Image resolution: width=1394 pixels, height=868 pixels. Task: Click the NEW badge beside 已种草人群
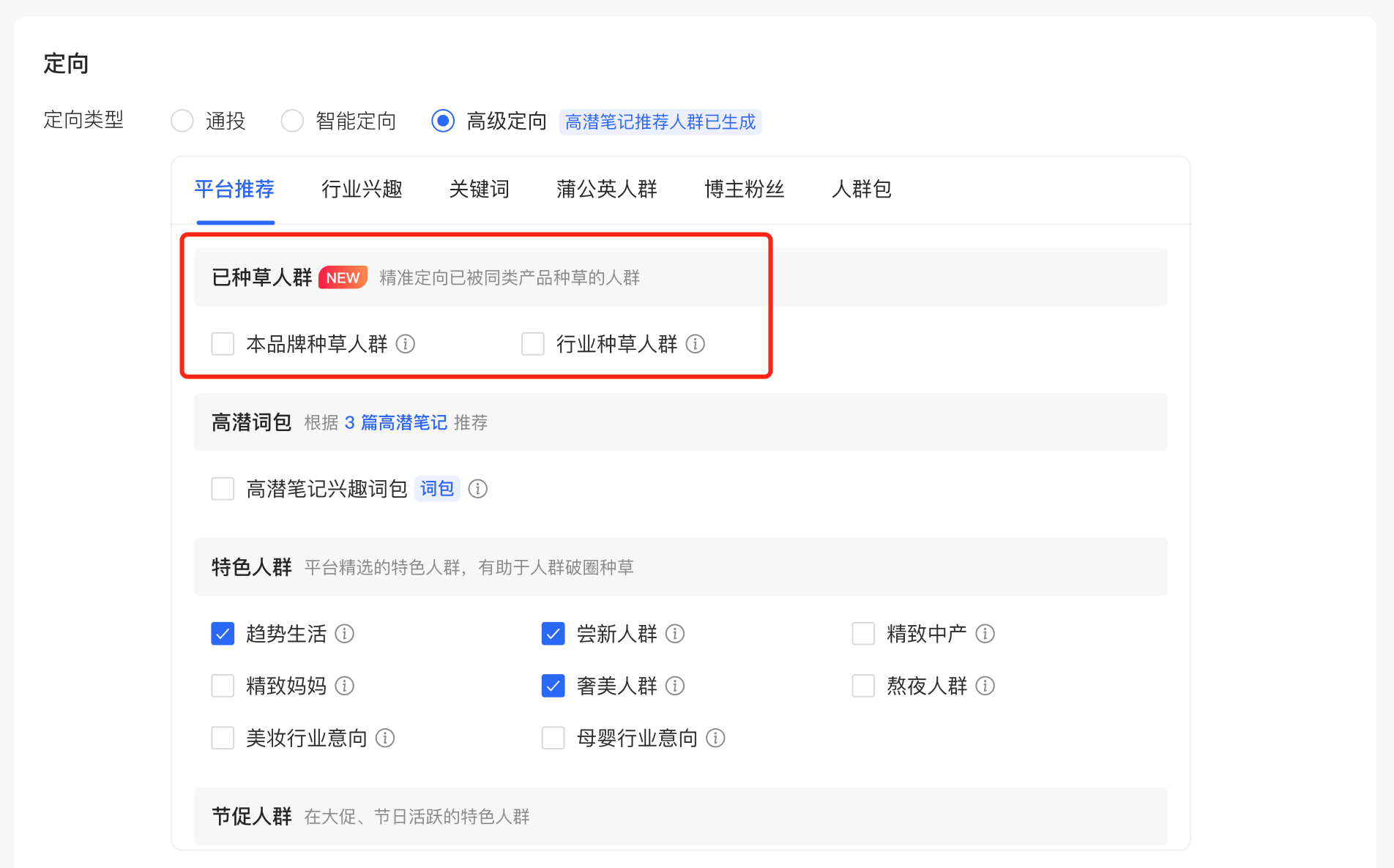[343, 278]
